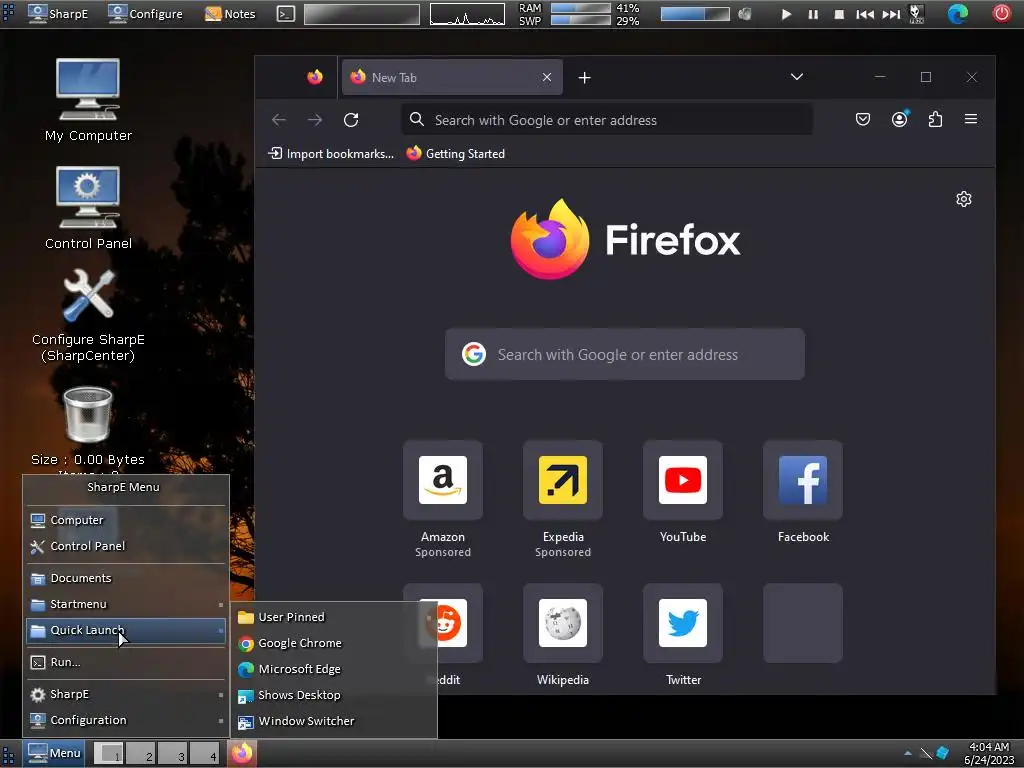The image size is (1024, 768).
Task: Click the new tab page search box
Action: point(624,354)
